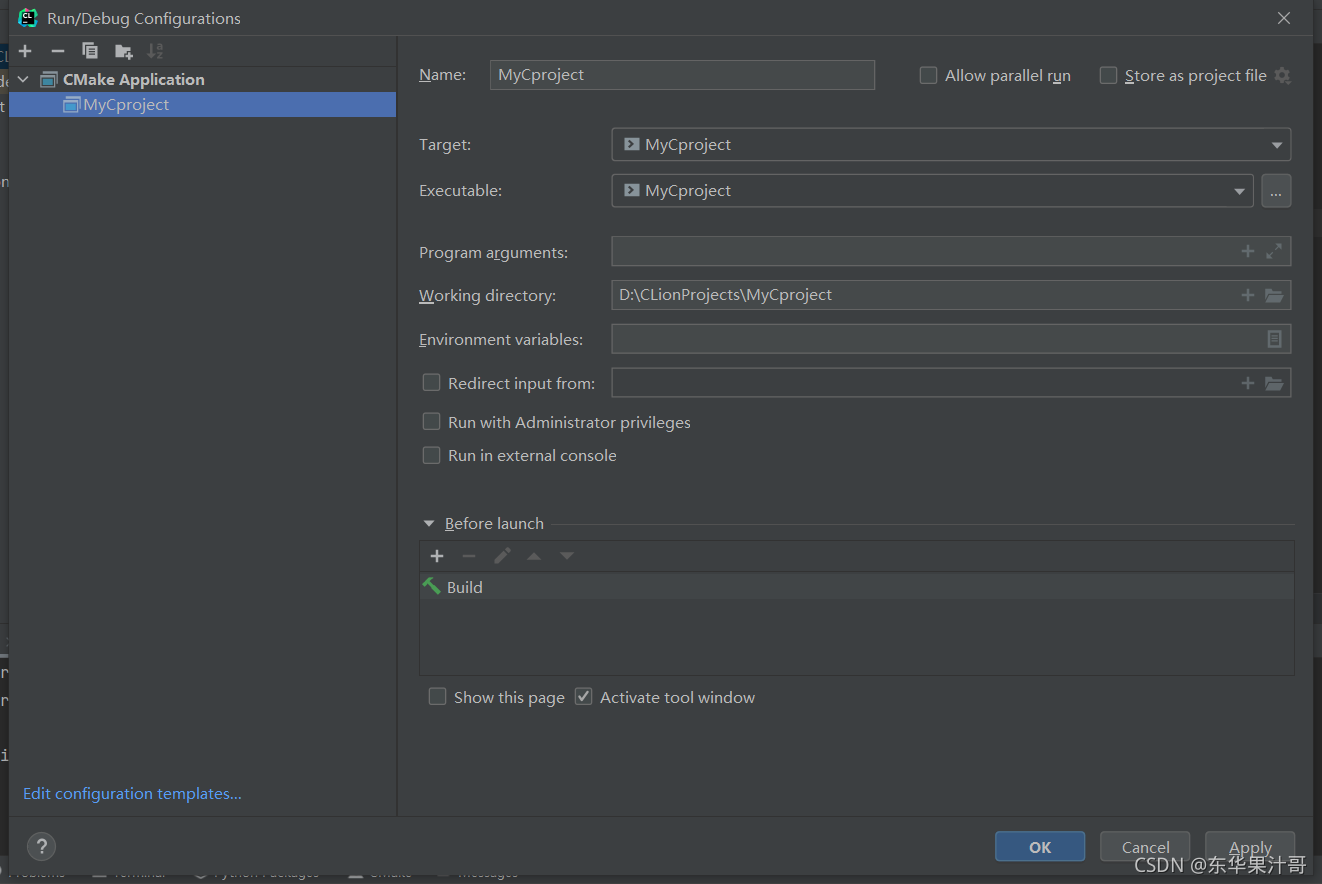Click the Apply button
Screen dimensions: 1322x884
coord(1250,847)
